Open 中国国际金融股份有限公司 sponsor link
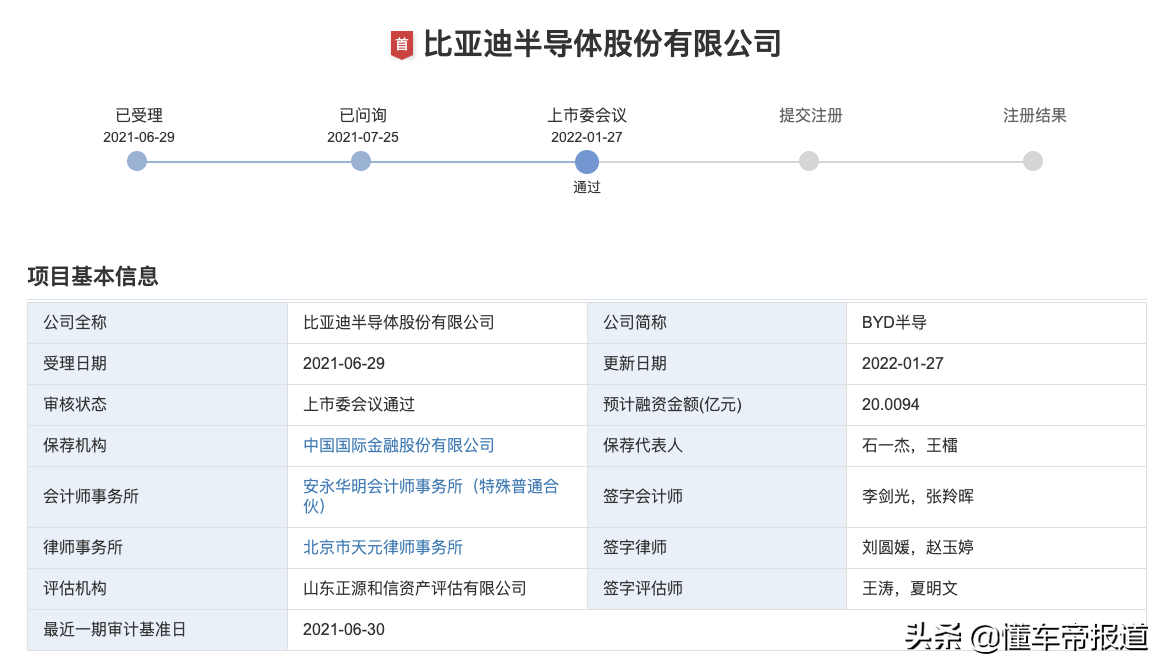Screen dimensions: 1168x671 (x=399, y=445)
